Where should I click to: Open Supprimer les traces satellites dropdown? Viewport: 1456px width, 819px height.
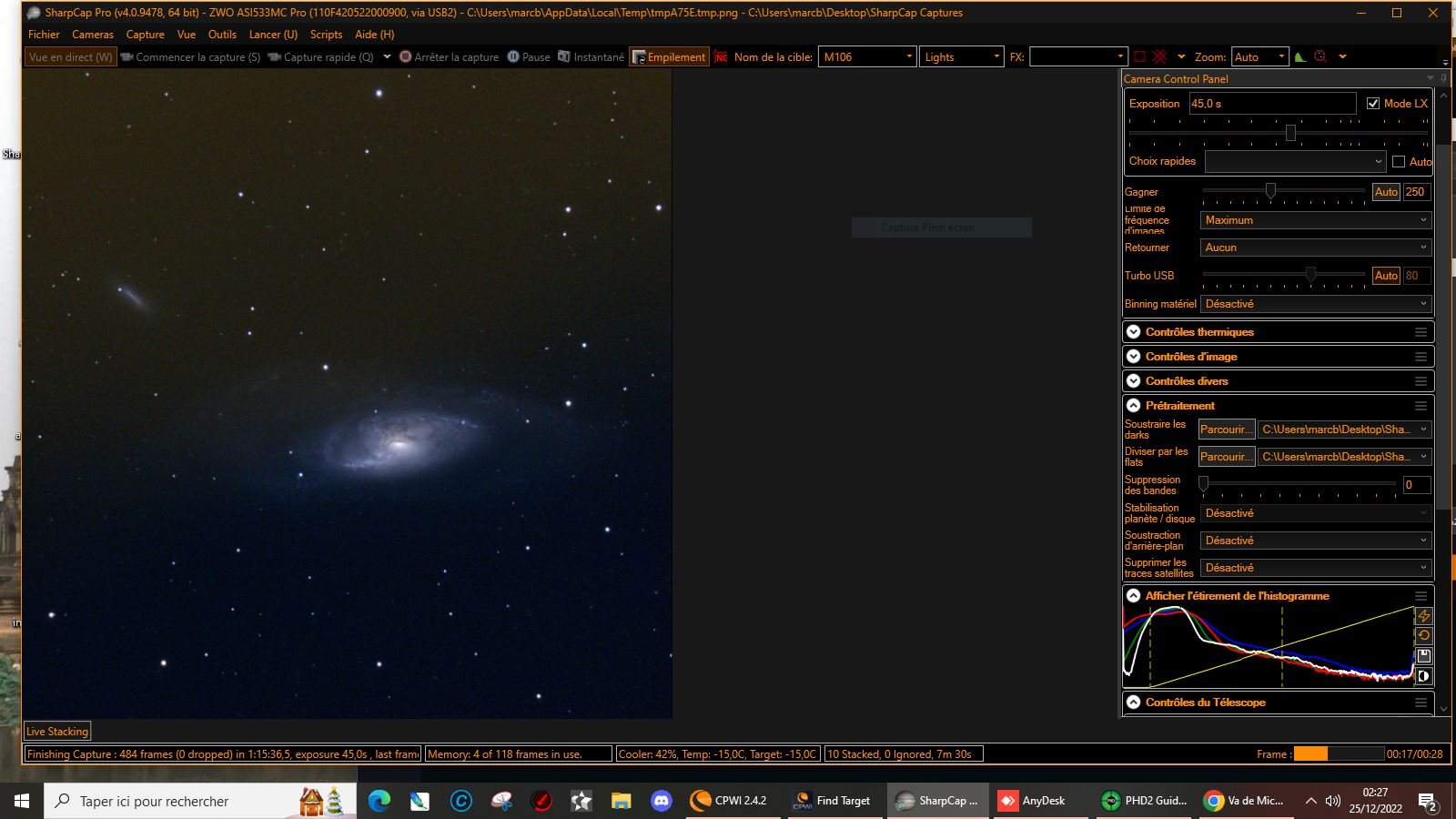1316,568
